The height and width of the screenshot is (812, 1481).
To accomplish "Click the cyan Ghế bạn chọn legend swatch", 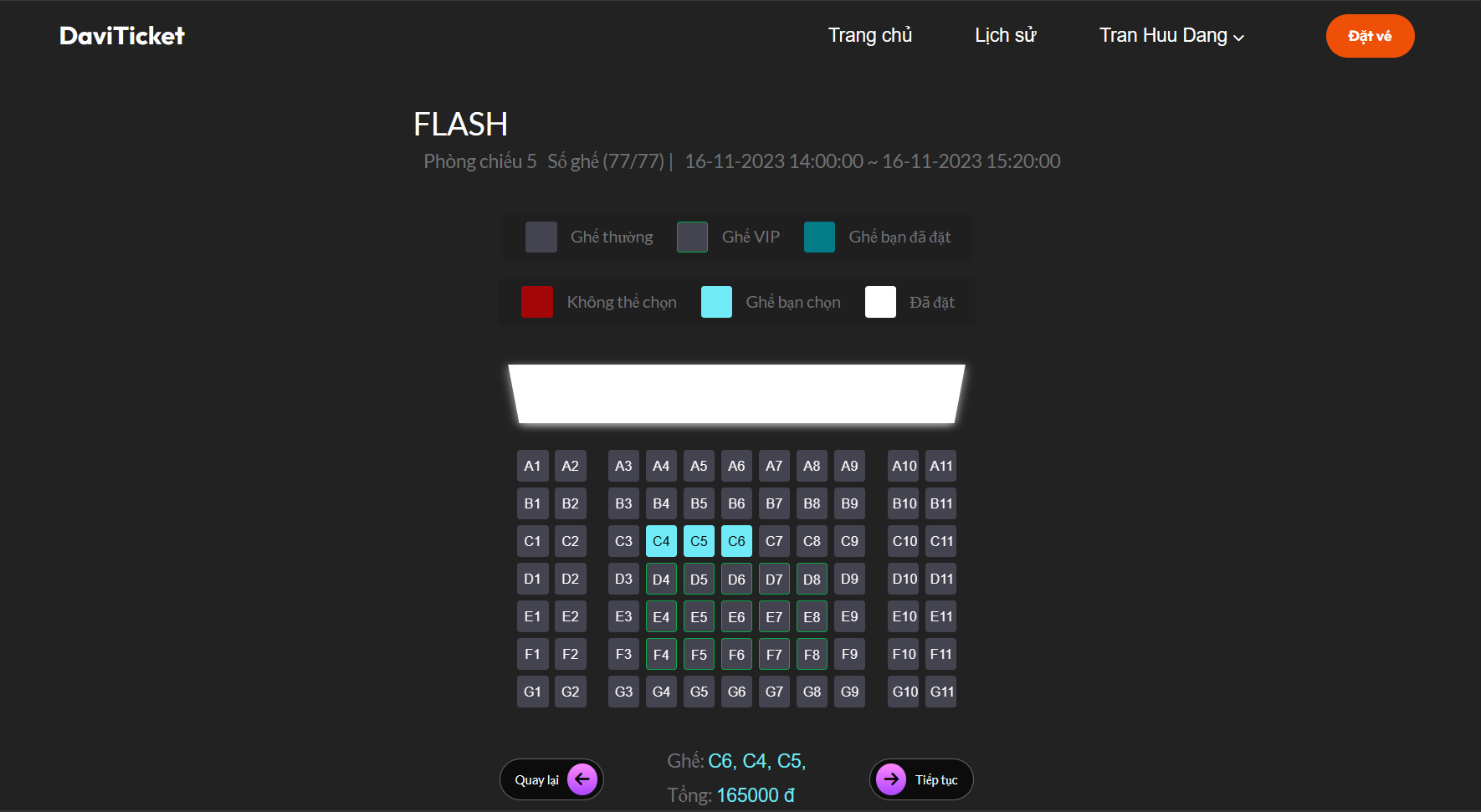I will pos(716,302).
